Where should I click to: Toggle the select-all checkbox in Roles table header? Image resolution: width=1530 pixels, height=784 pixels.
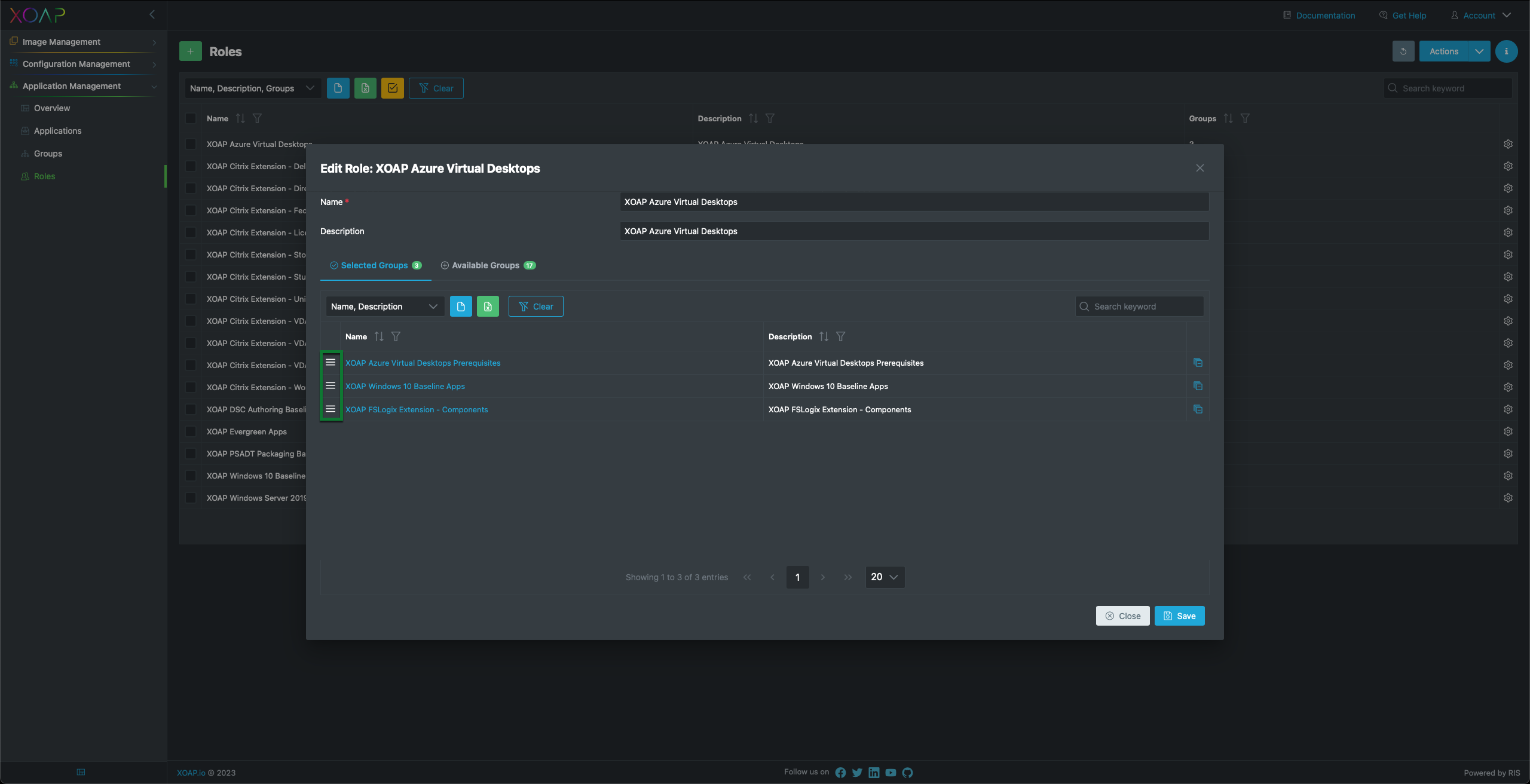tap(191, 118)
